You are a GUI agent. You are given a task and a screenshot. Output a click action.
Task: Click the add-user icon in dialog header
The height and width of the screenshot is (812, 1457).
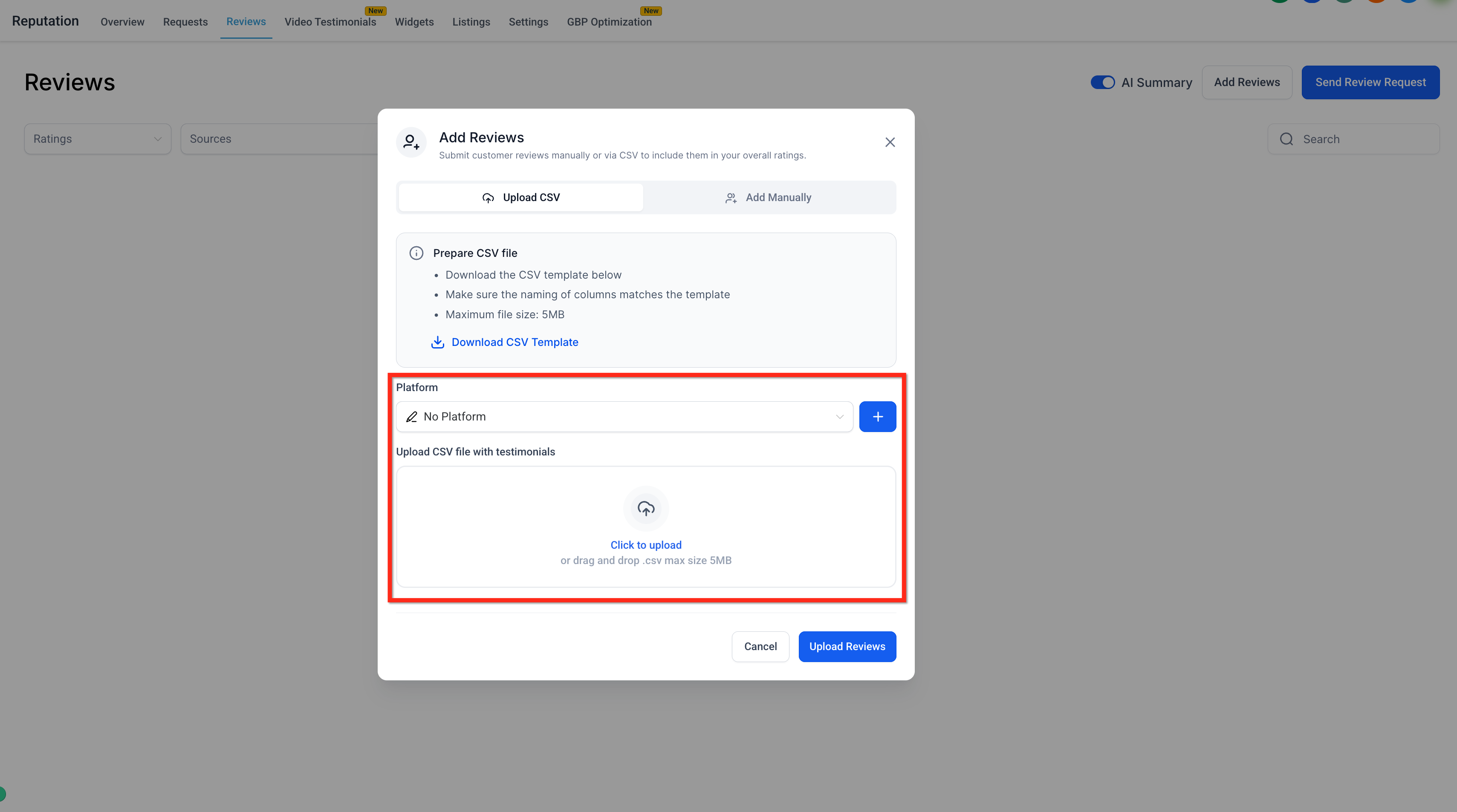(x=411, y=142)
